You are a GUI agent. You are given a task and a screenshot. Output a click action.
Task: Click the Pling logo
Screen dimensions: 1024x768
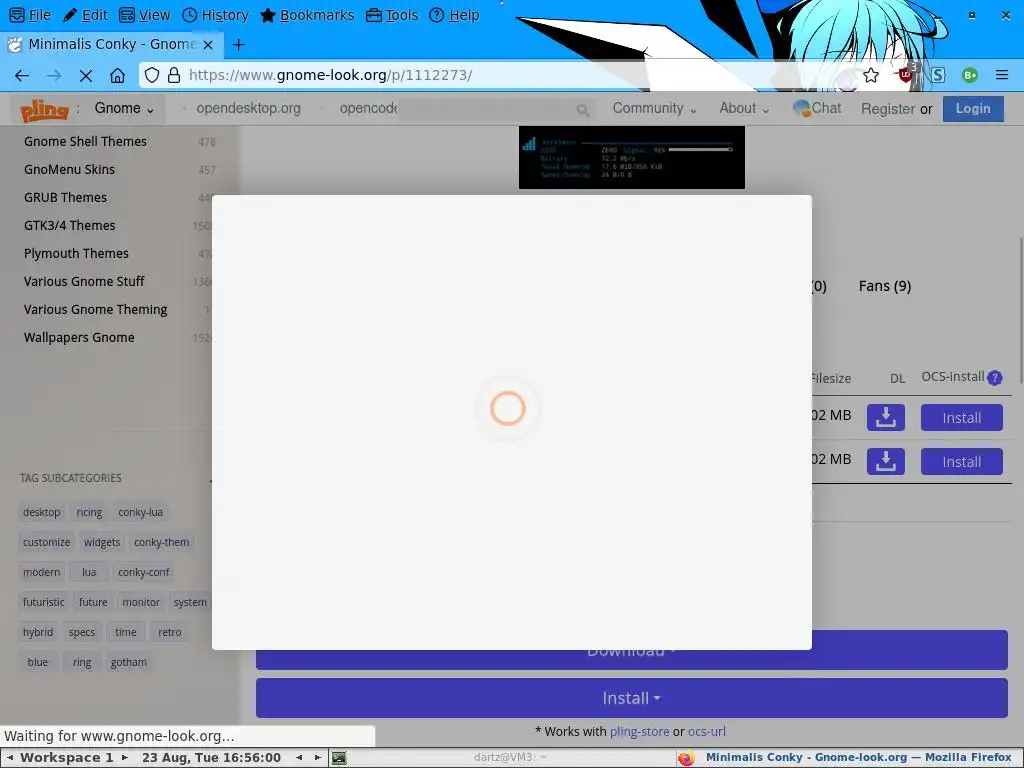pos(44,110)
